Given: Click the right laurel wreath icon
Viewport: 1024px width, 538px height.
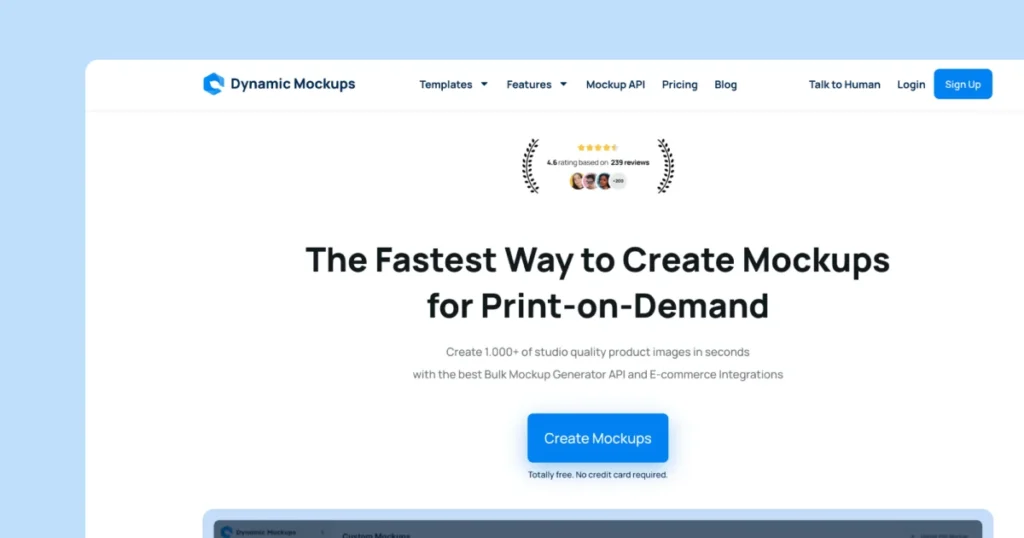Looking at the screenshot, I should pyautogui.click(x=665, y=166).
